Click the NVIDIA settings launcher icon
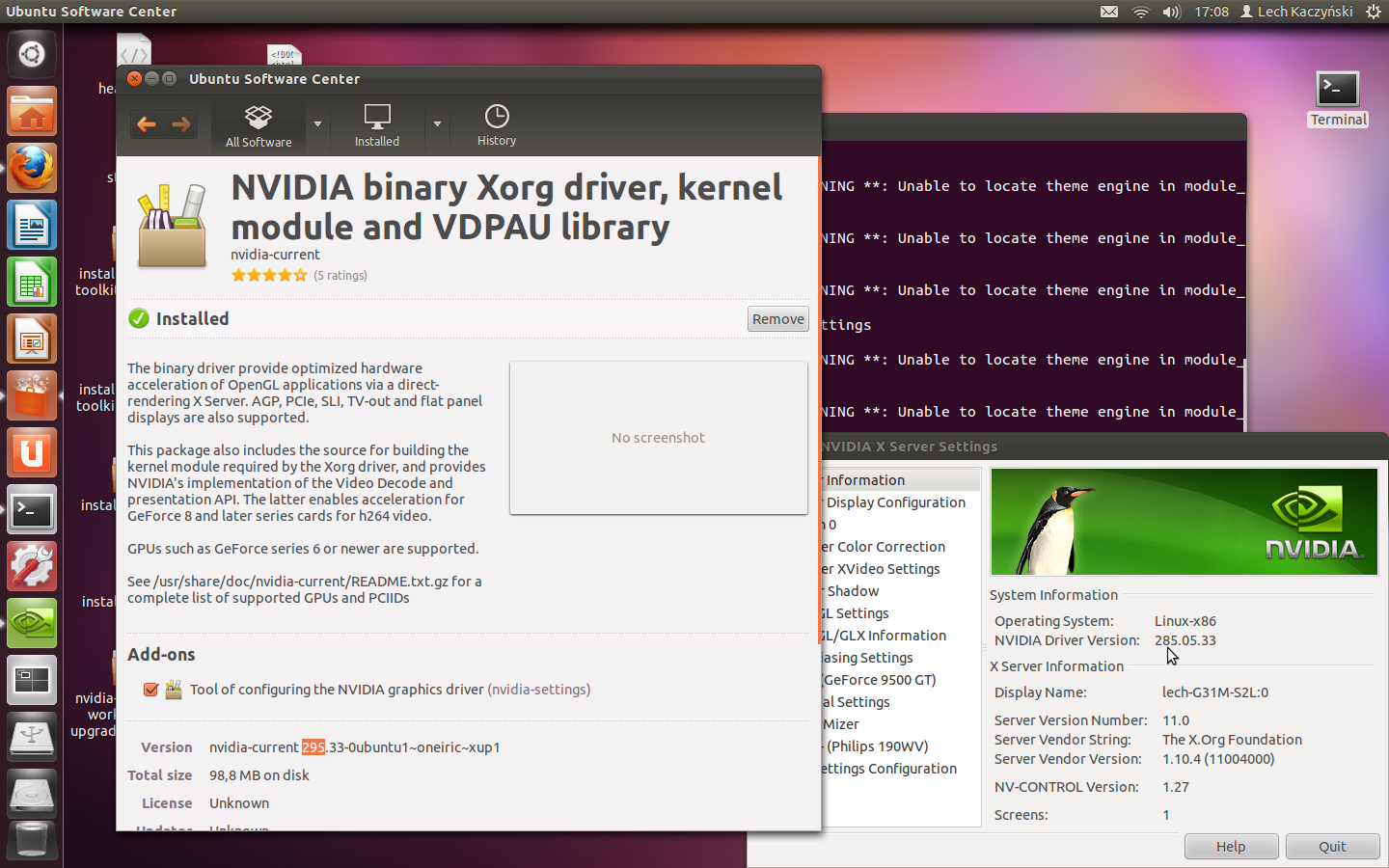The width and height of the screenshot is (1389, 868). 32,623
